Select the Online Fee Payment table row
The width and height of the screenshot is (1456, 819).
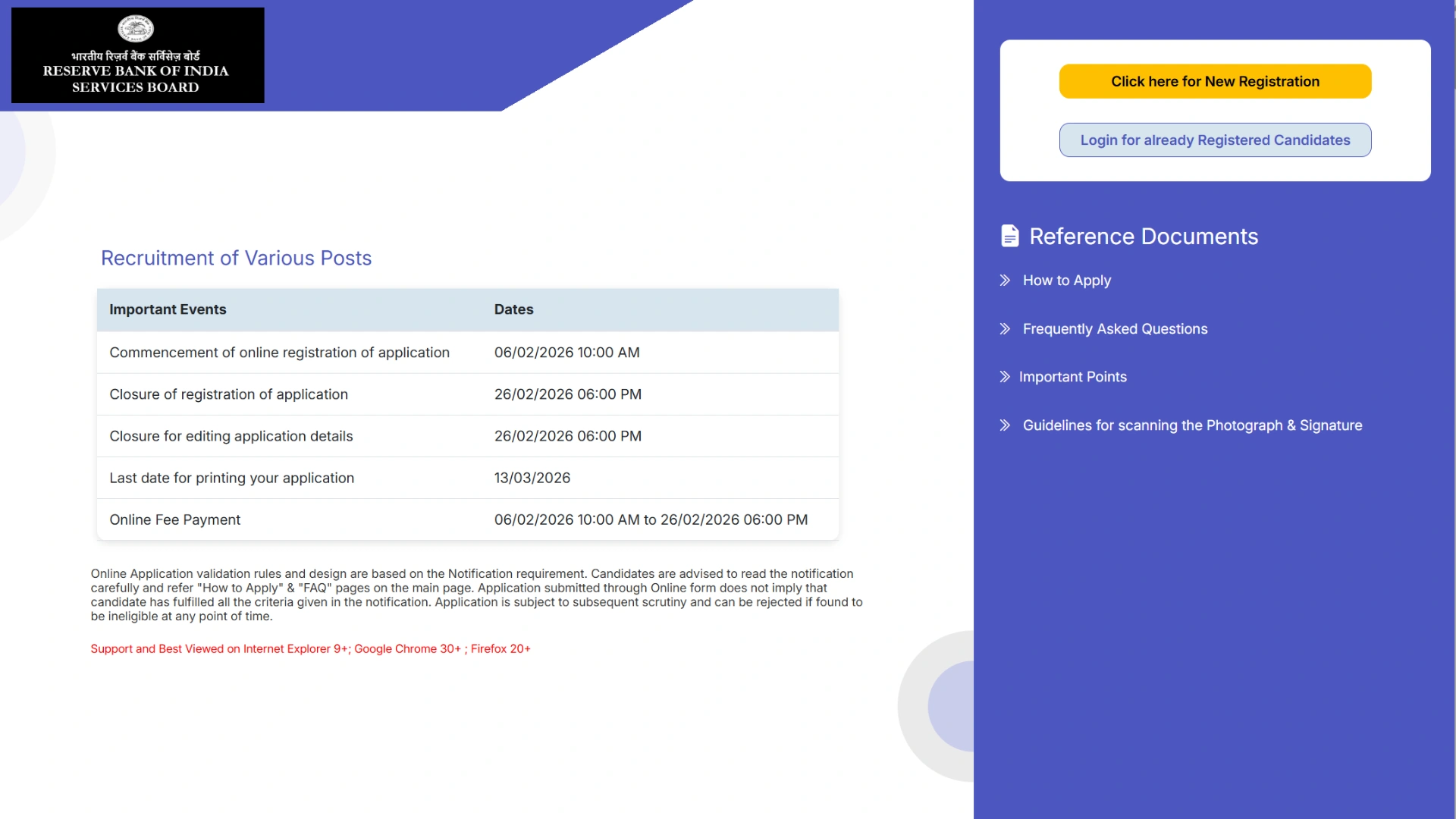tap(467, 519)
